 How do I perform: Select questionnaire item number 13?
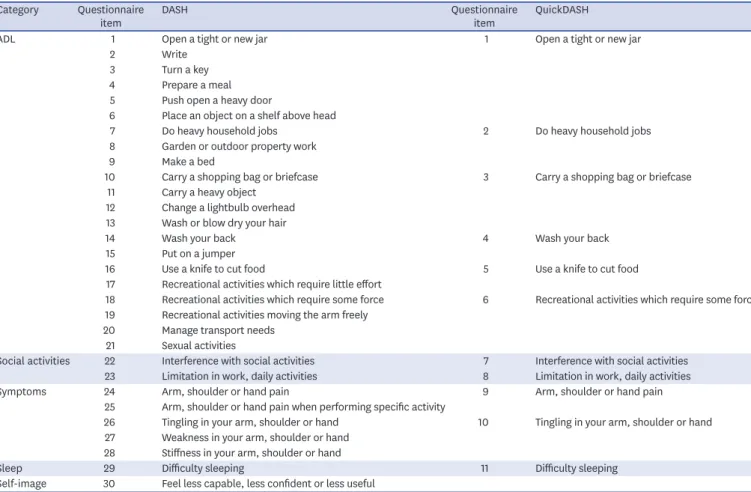coord(110,223)
